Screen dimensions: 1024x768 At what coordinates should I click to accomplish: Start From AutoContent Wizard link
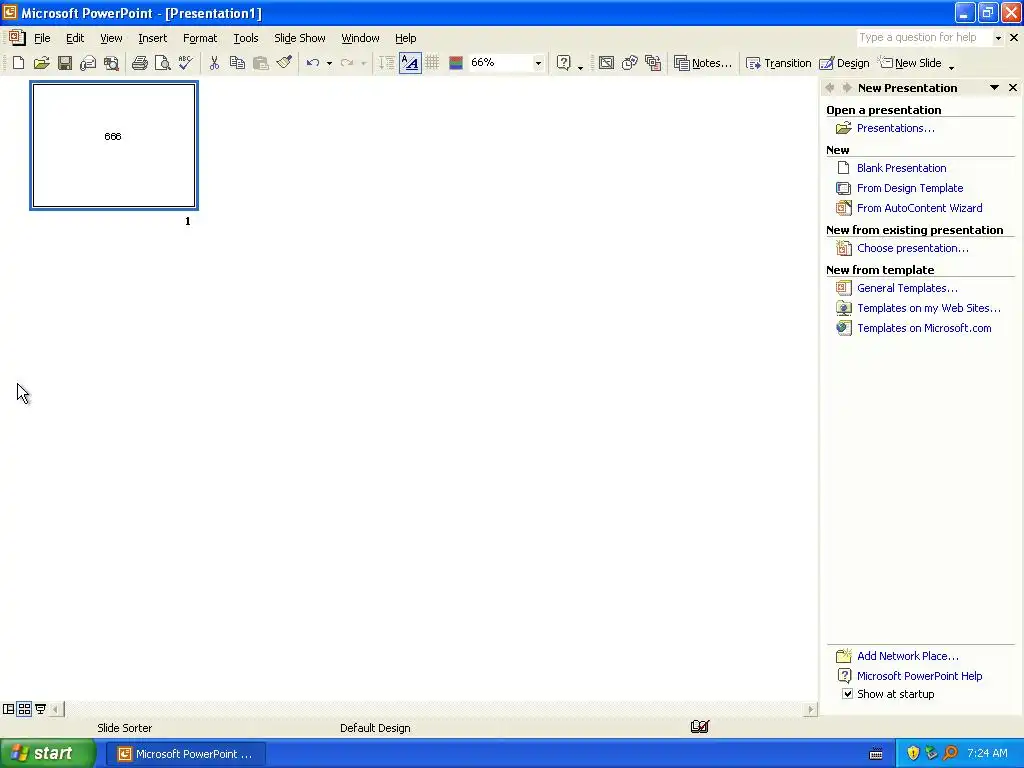click(920, 208)
